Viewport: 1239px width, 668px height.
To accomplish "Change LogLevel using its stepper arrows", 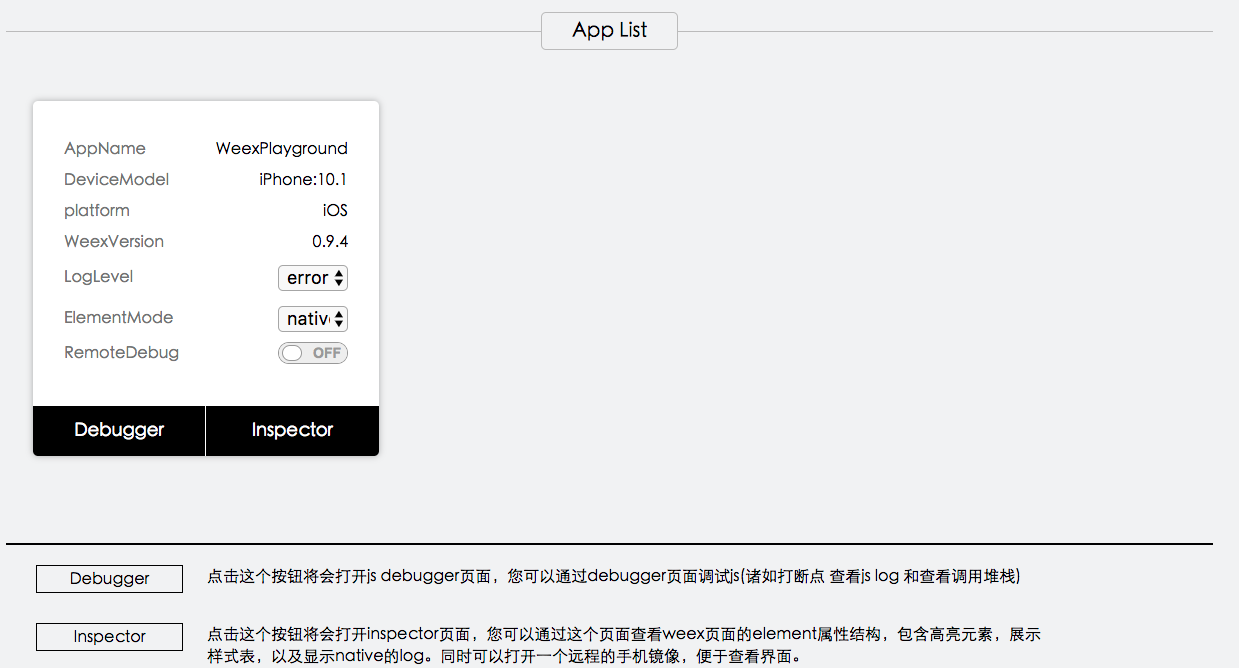I will click(339, 277).
